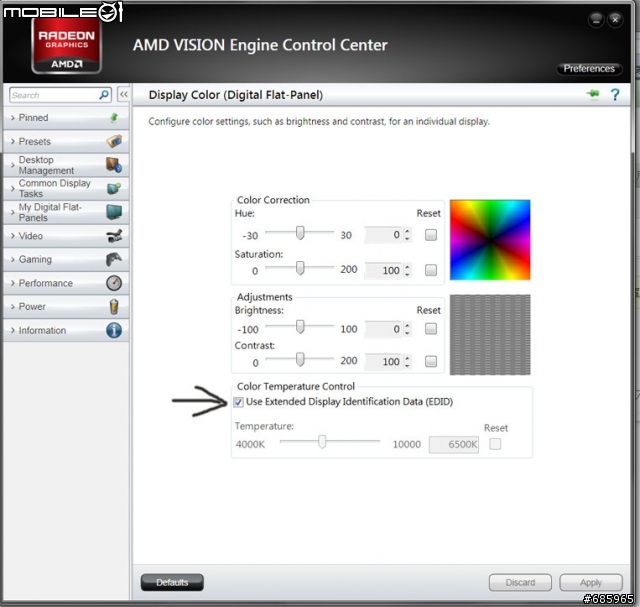Click the Defaults button
Image resolution: width=640 pixels, height=607 pixels.
172,583
